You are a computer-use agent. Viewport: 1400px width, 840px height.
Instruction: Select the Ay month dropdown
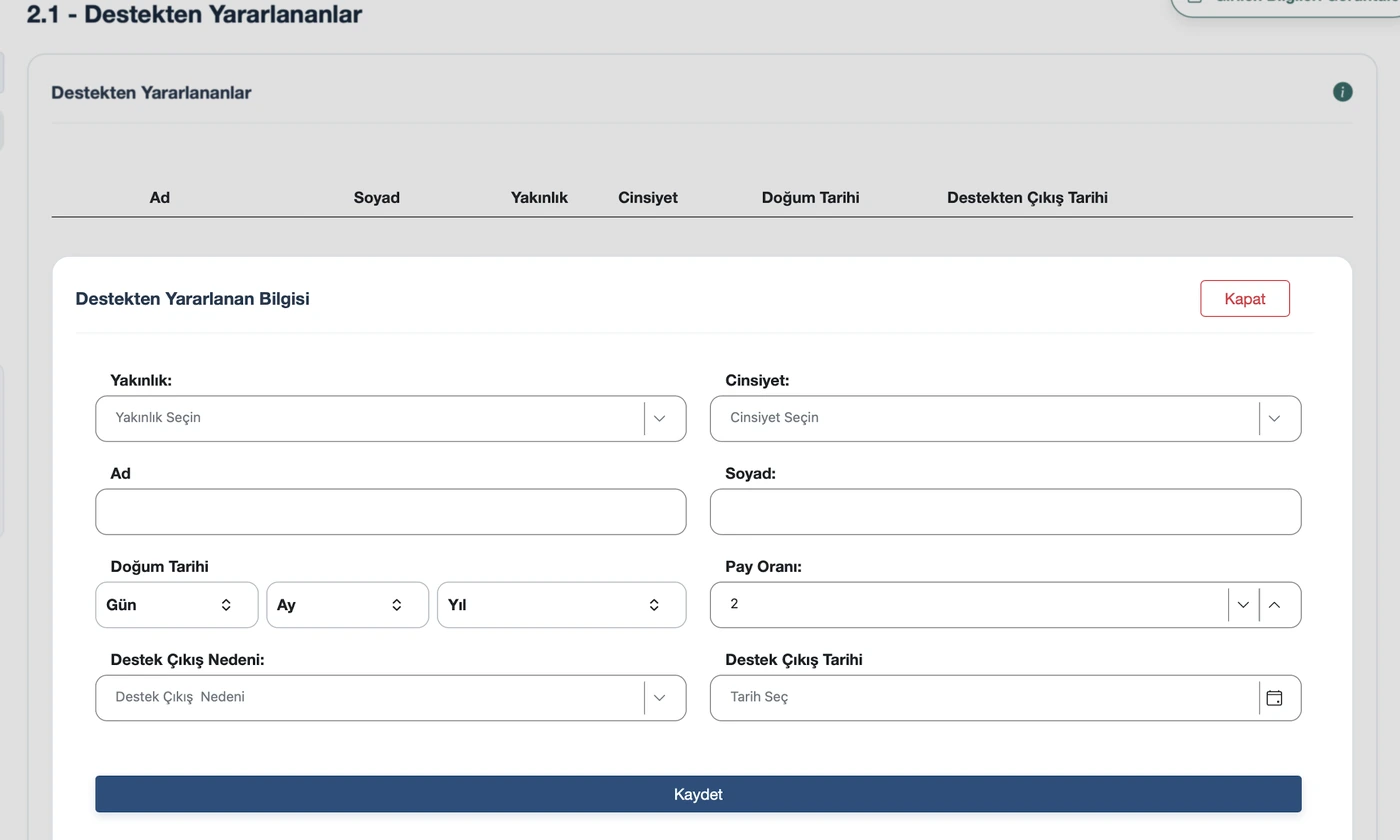347,605
